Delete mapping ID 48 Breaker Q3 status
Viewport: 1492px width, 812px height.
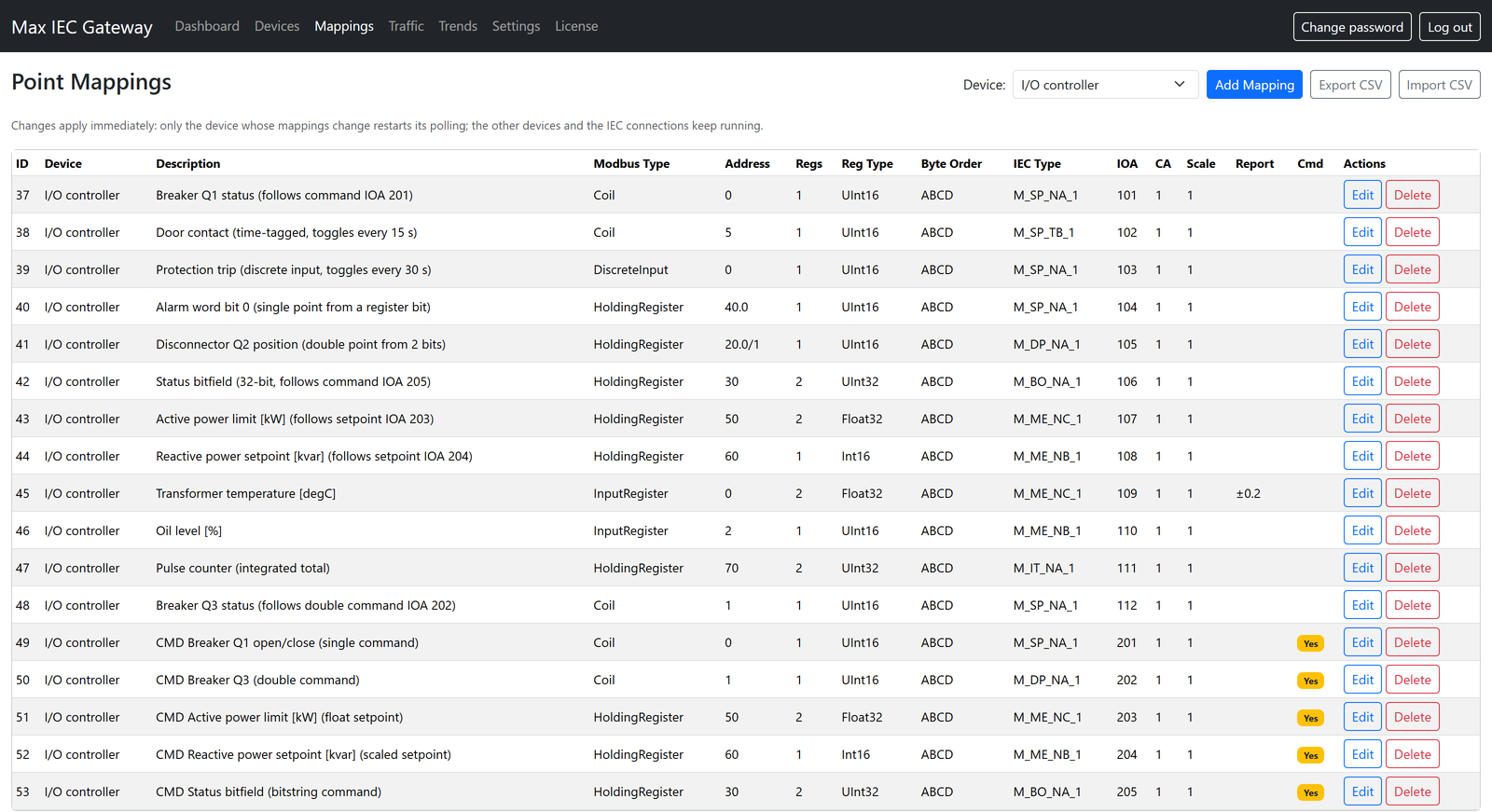click(x=1412, y=605)
